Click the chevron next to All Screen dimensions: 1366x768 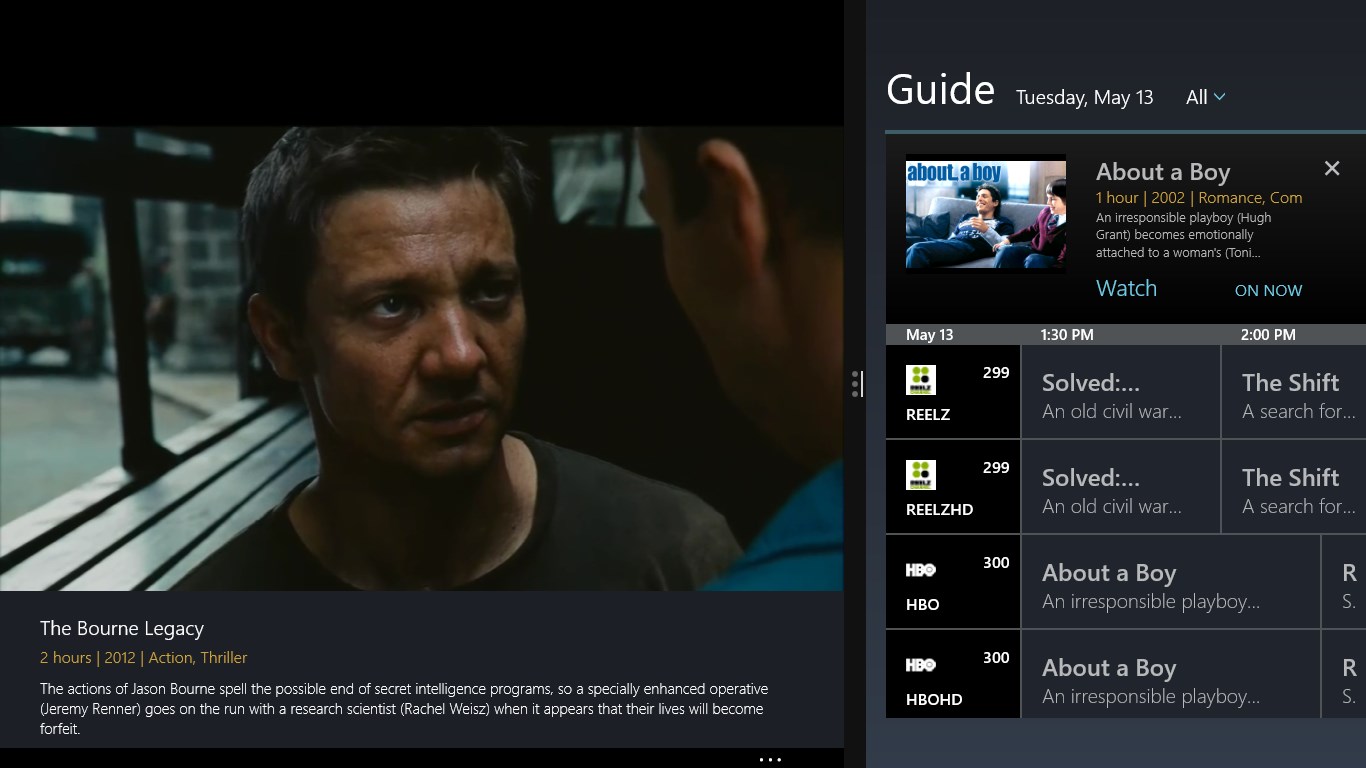coord(1218,97)
